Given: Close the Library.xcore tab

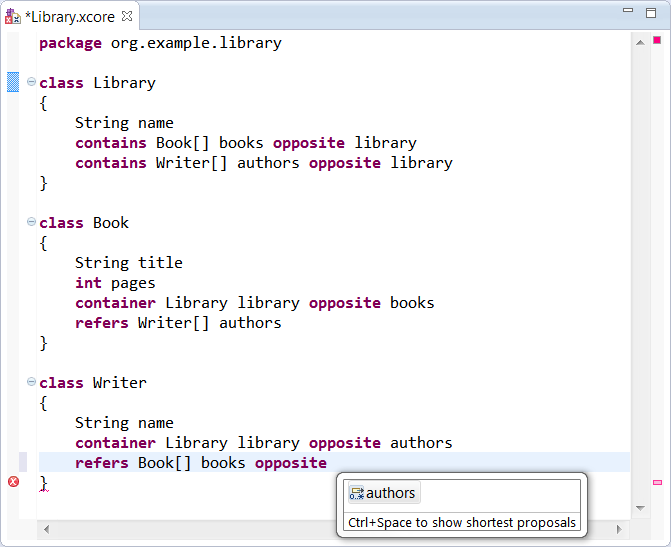Looking at the screenshot, I should [127, 16].
